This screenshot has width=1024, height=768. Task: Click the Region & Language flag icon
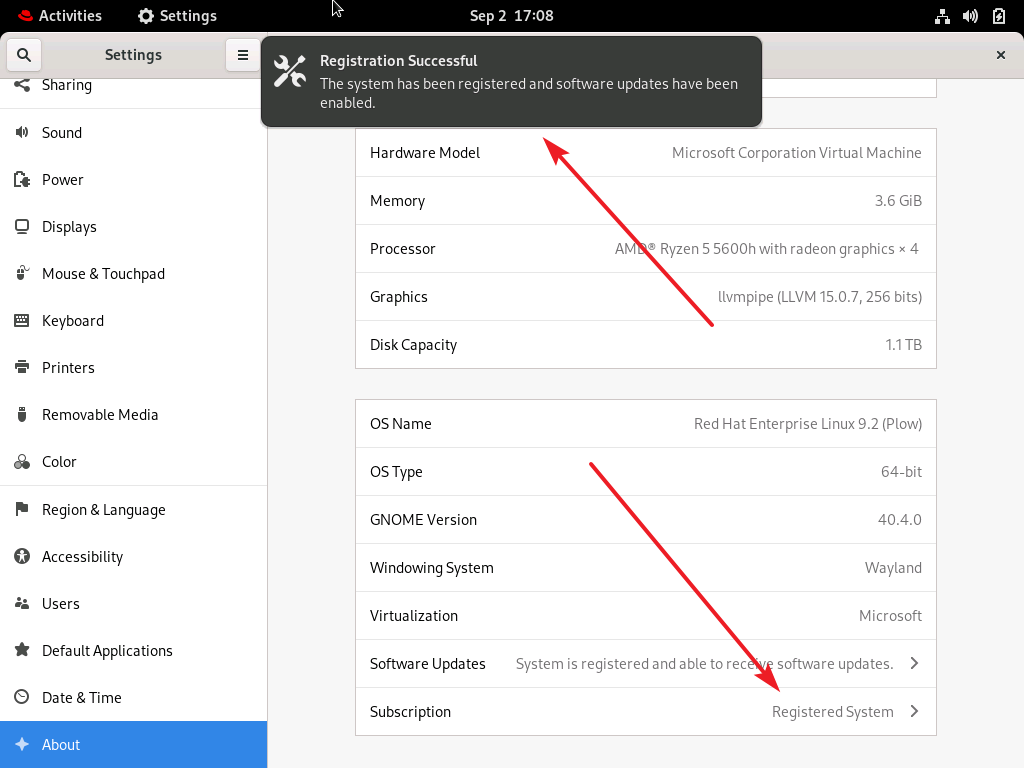point(22,509)
